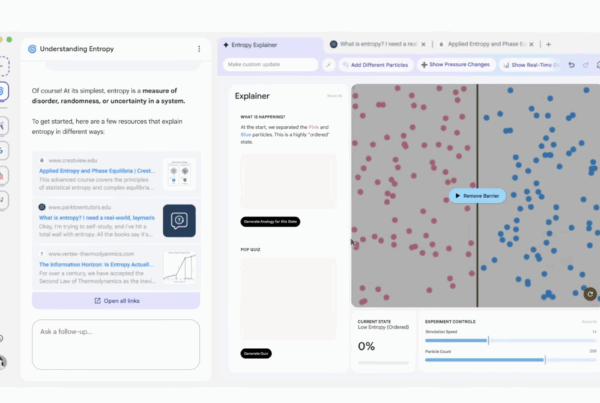Click the Add Different Particles chip
This screenshot has height=403, width=600.
point(377,65)
